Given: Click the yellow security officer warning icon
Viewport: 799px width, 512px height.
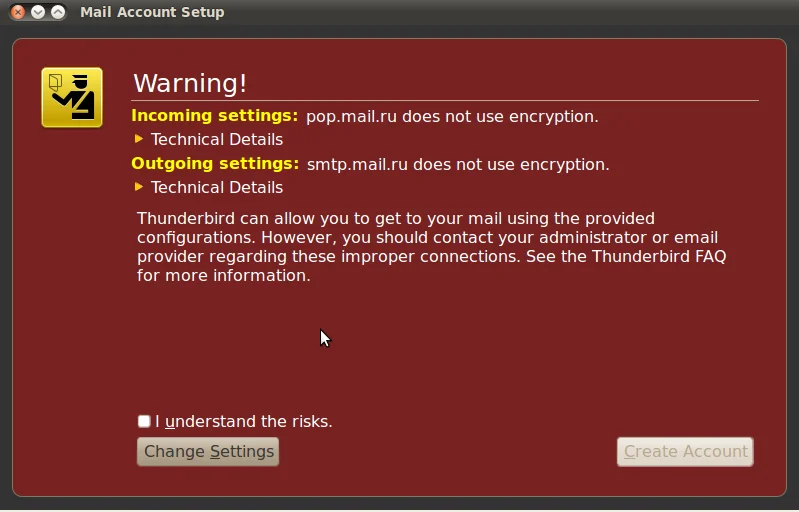Looking at the screenshot, I should coord(72,97).
